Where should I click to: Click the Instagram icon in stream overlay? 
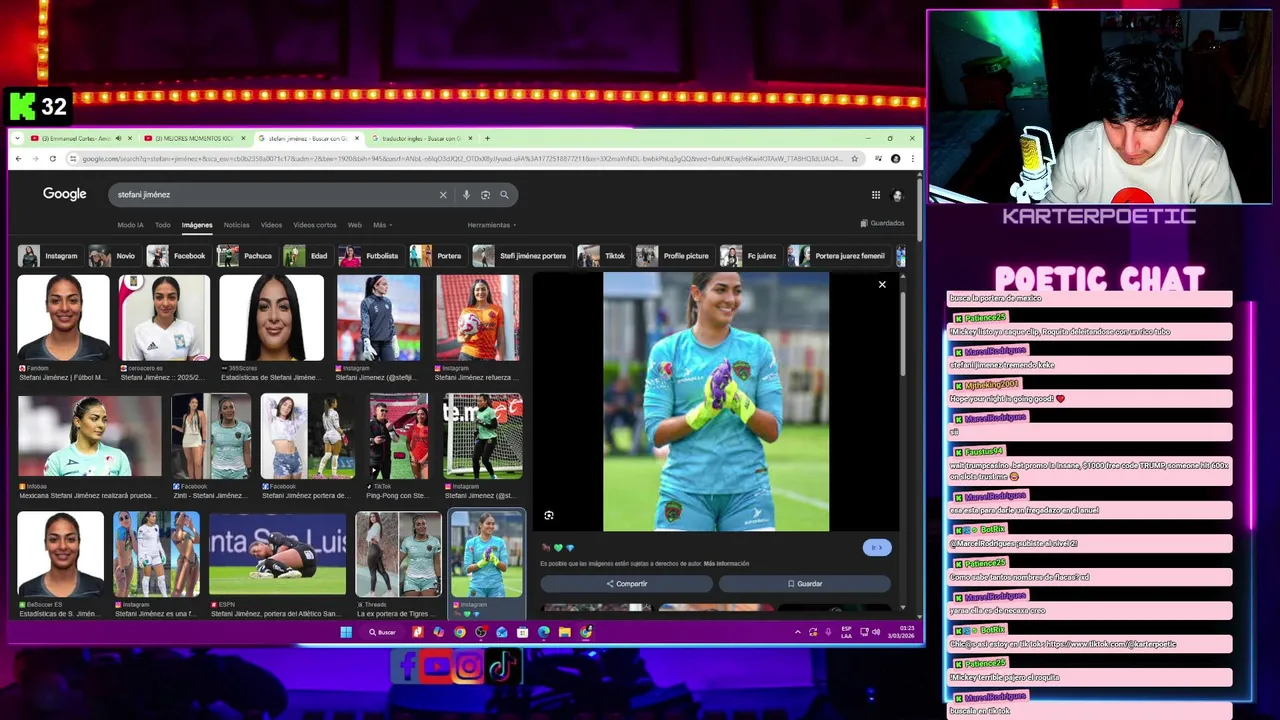click(x=469, y=666)
